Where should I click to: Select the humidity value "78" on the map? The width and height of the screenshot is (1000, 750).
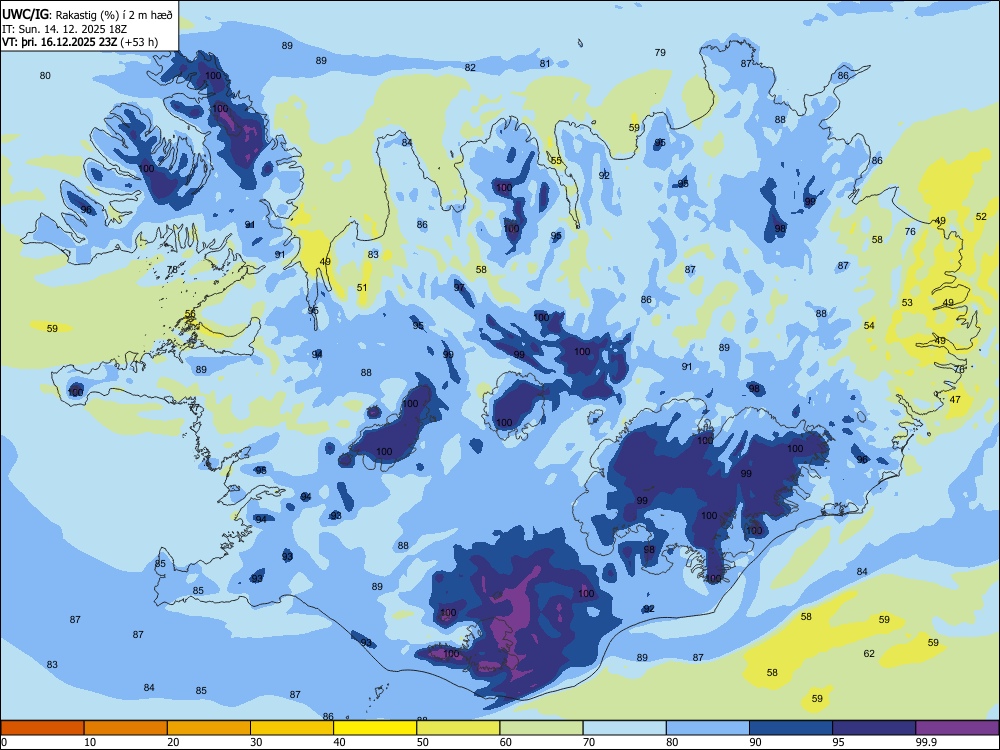[x=172, y=269]
